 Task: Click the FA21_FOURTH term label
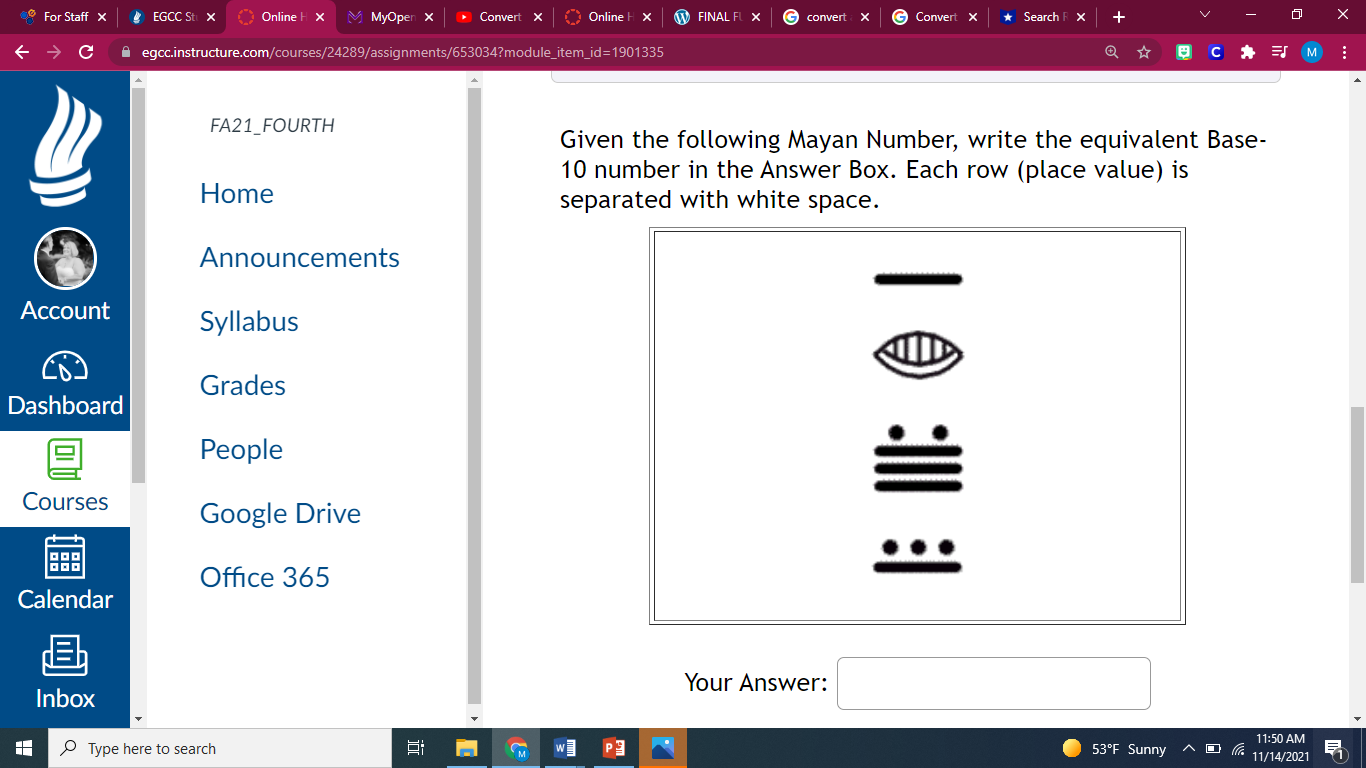coord(272,125)
